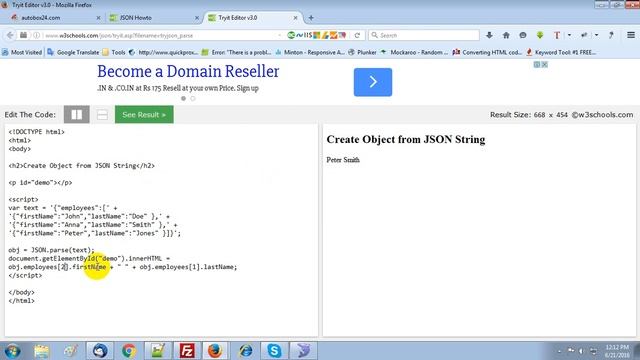Image resolution: width=640 pixels, height=360 pixels.
Task: Click the site identity info icon
Action: [36, 36]
